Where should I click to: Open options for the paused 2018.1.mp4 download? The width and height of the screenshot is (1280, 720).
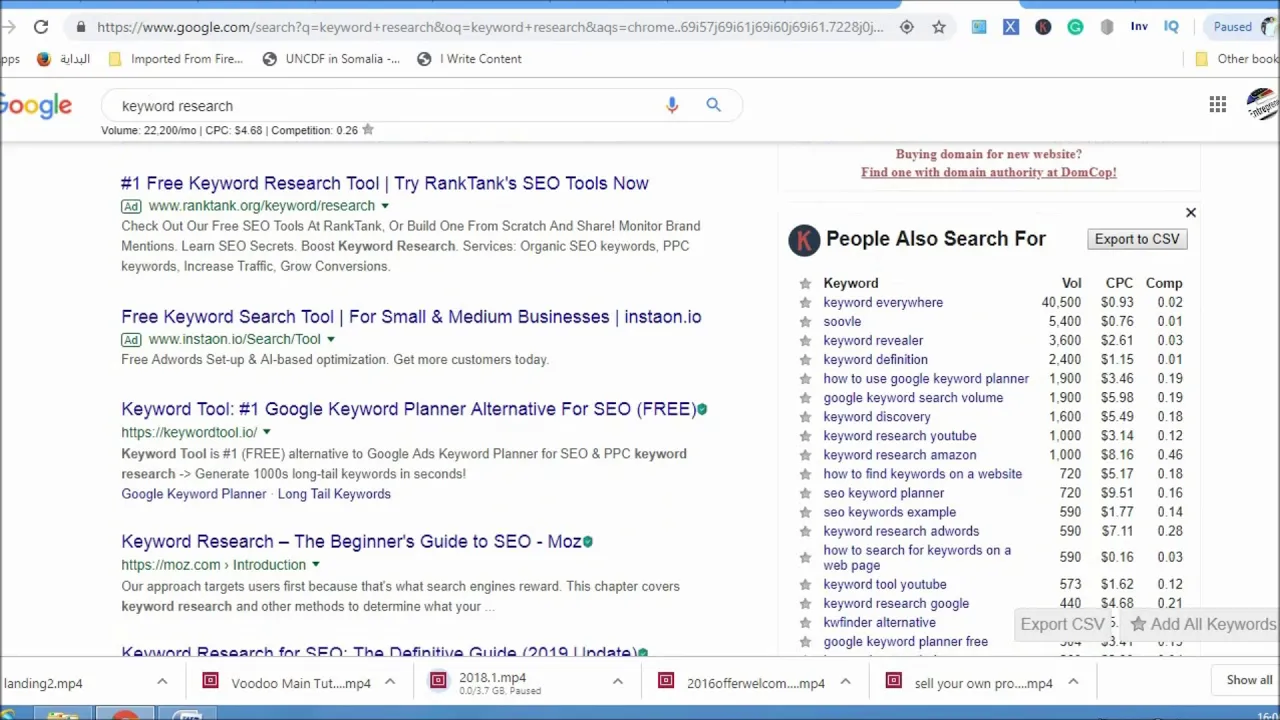coord(617,682)
